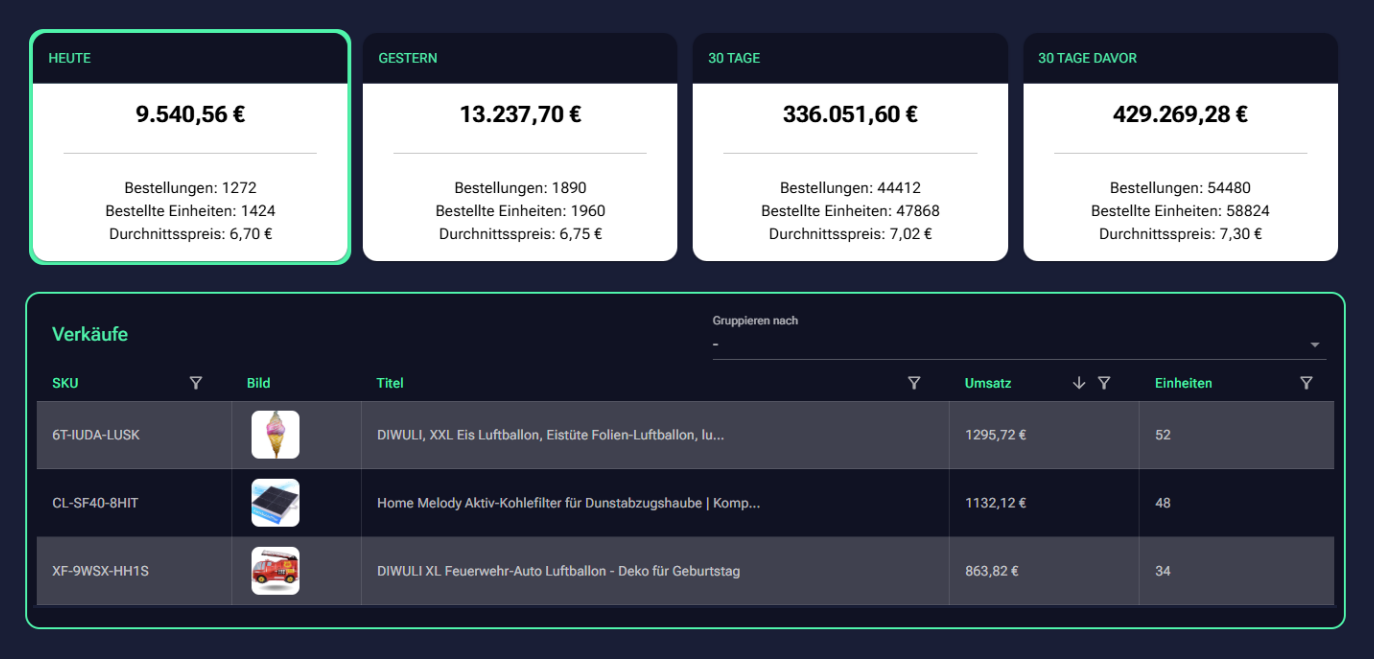Image resolution: width=1374 pixels, height=659 pixels.
Task: Select the Heute period card
Action: pyautogui.click(x=190, y=147)
